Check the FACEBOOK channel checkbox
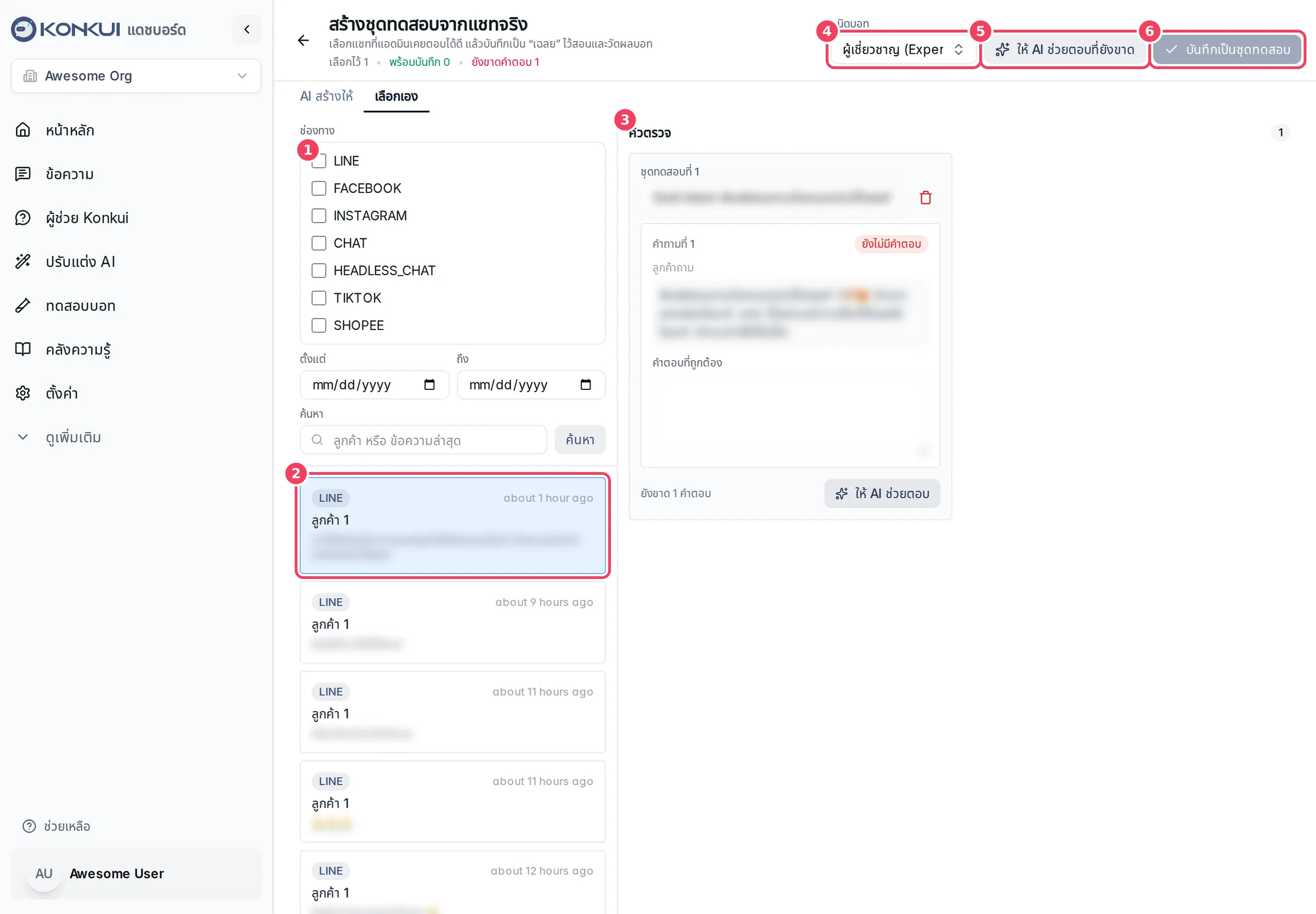The image size is (1316, 914). 319,189
